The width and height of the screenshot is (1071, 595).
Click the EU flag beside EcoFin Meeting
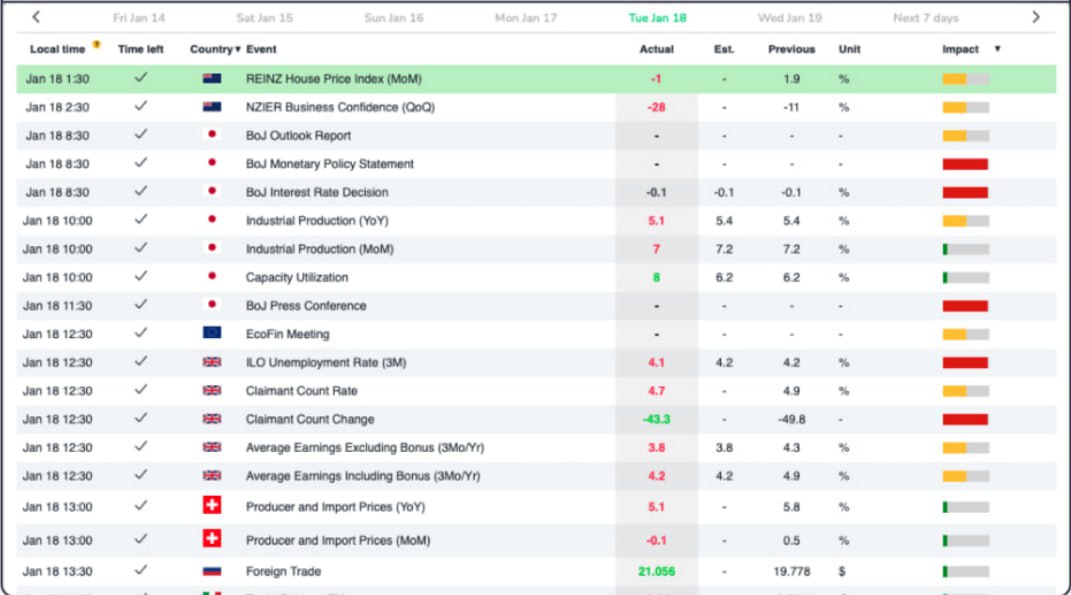coord(212,334)
